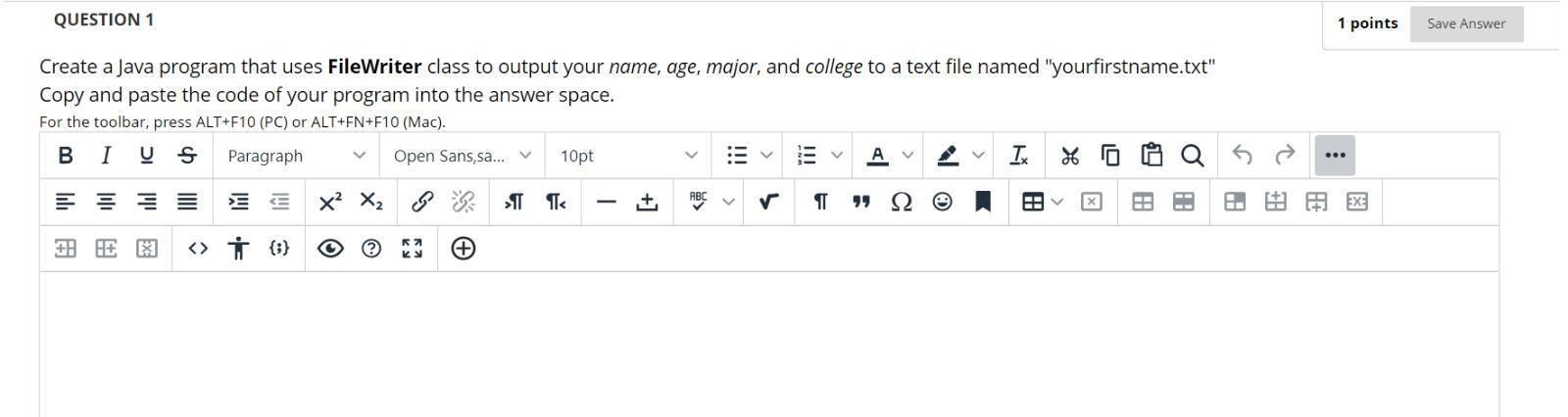Screen dimensions: 1568x417
Task: Expand numbered list style options
Action: (x=837, y=156)
